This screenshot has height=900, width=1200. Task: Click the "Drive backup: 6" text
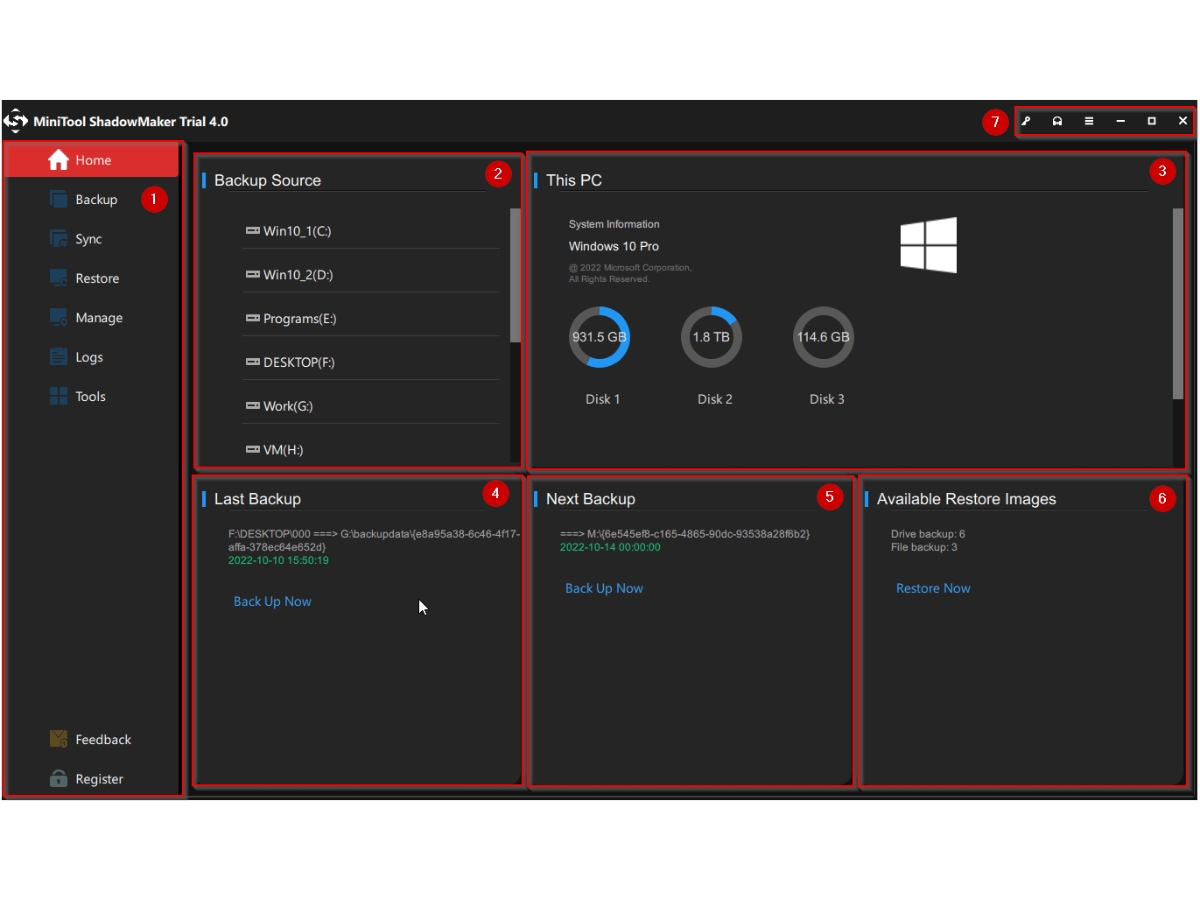tap(928, 534)
